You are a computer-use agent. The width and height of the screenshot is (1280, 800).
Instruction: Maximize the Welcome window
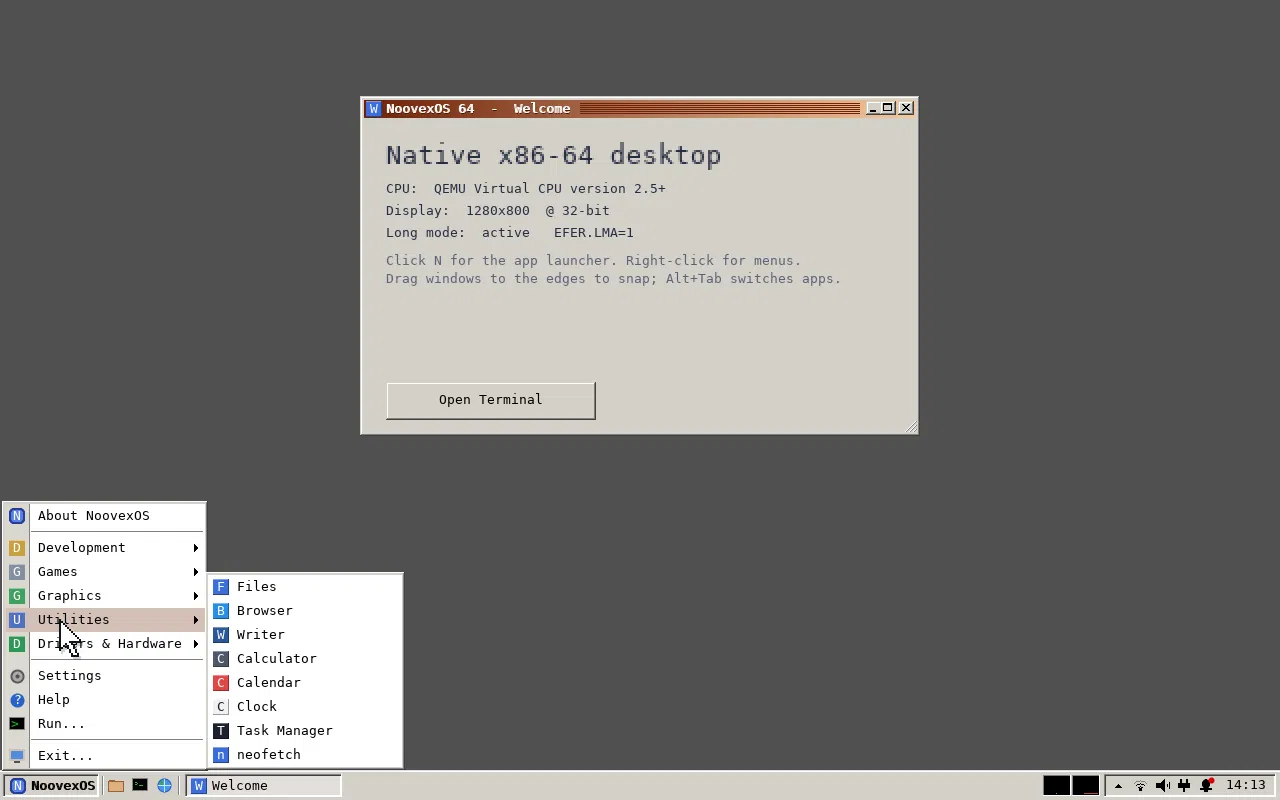[x=888, y=108]
